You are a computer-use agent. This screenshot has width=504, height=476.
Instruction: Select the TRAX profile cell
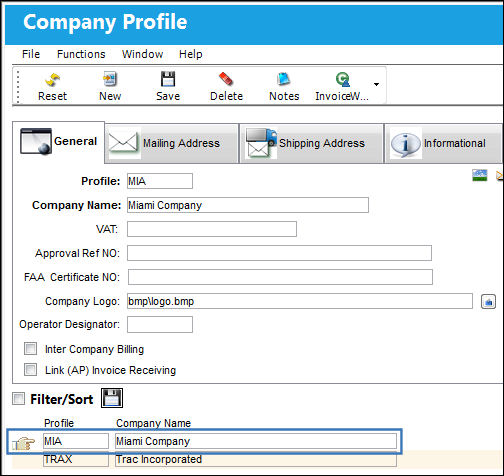point(76,459)
